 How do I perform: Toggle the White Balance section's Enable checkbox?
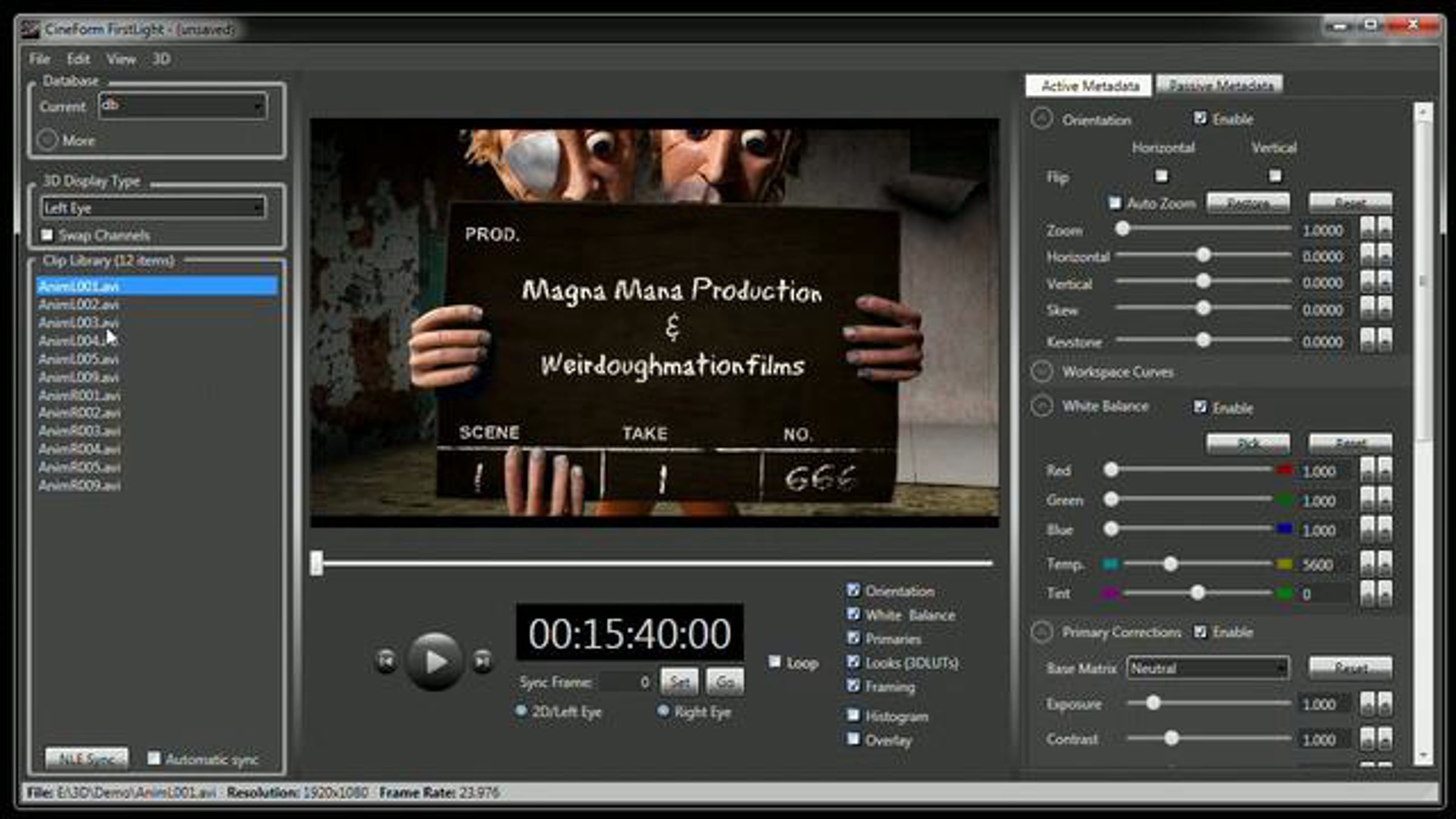1200,406
